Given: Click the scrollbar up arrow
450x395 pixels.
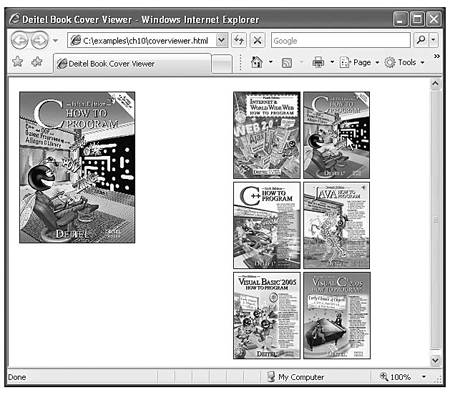Looking at the screenshot, I should [435, 83].
